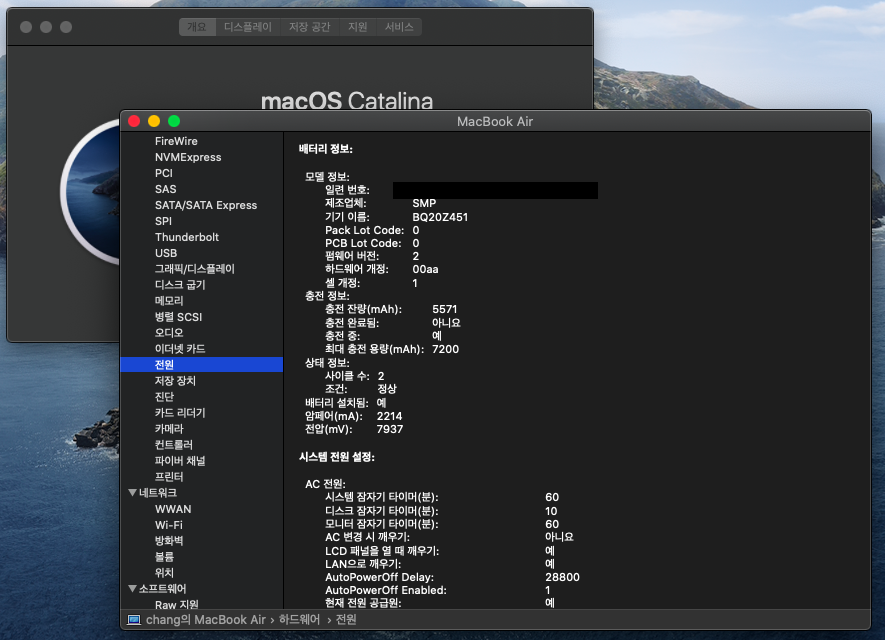Click chang의 MacBook Air in path bar
Screen dimensions: 885x640
point(205,620)
